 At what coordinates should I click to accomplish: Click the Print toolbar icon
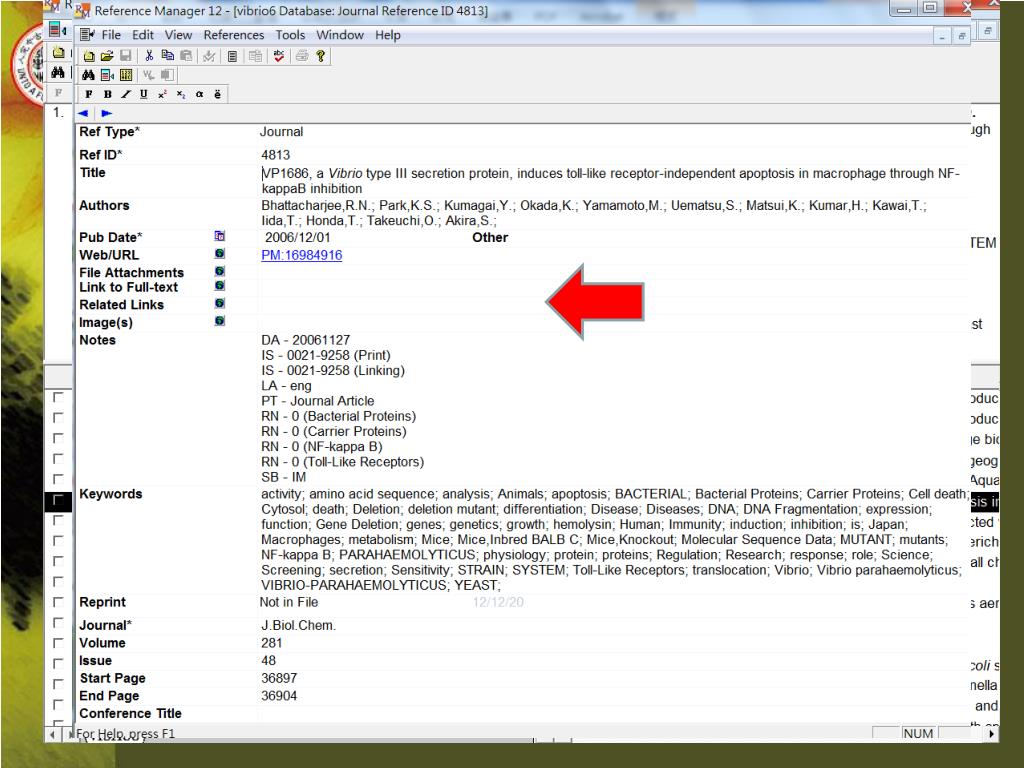click(302, 56)
